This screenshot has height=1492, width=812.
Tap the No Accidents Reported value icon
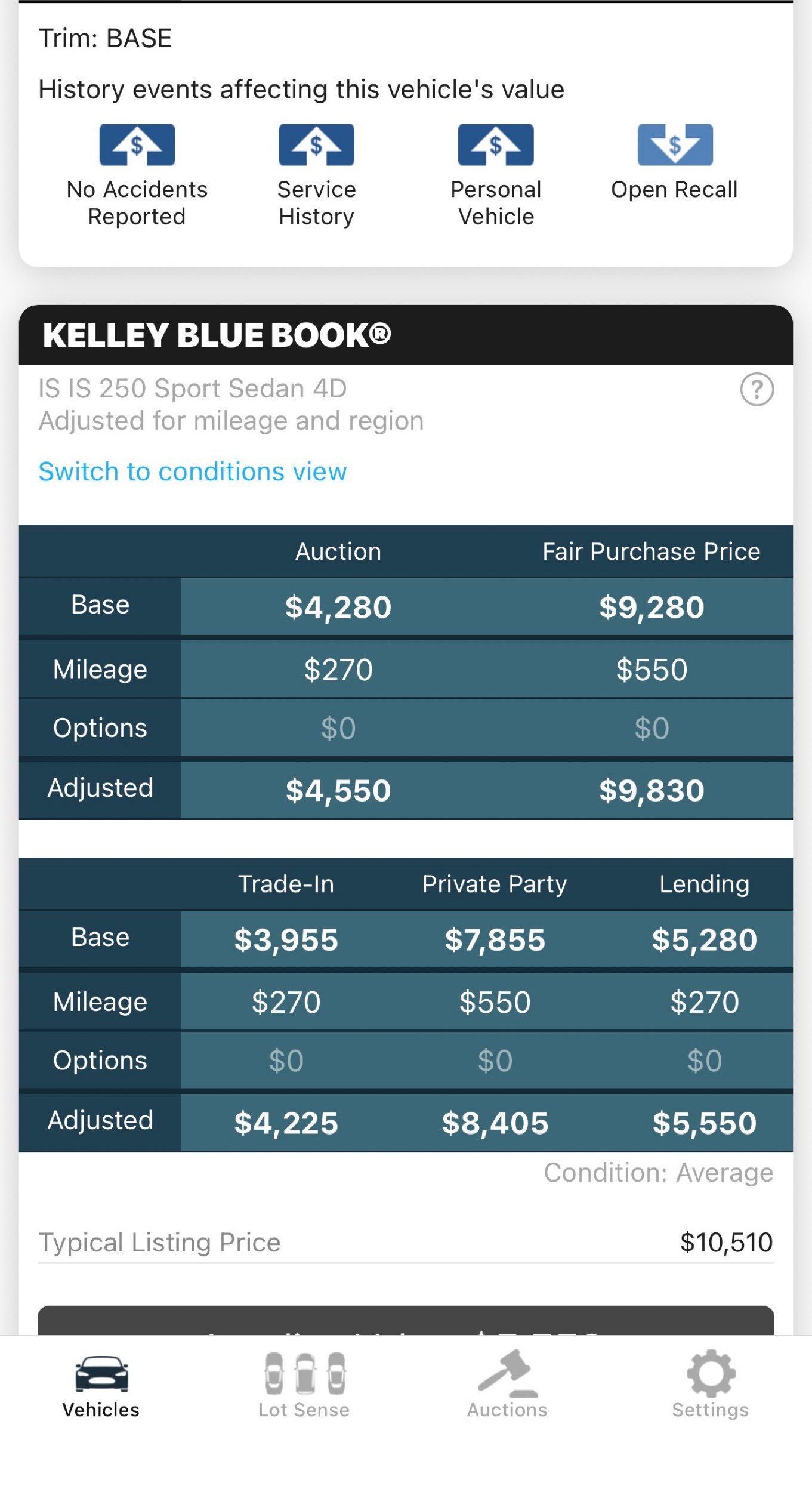[x=137, y=145]
